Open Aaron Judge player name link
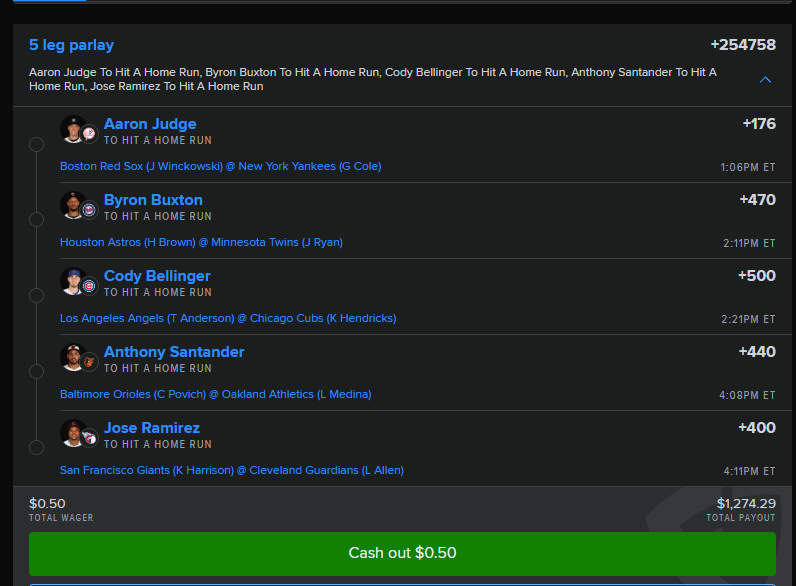This screenshot has width=796, height=586. pyautogui.click(x=150, y=124)
